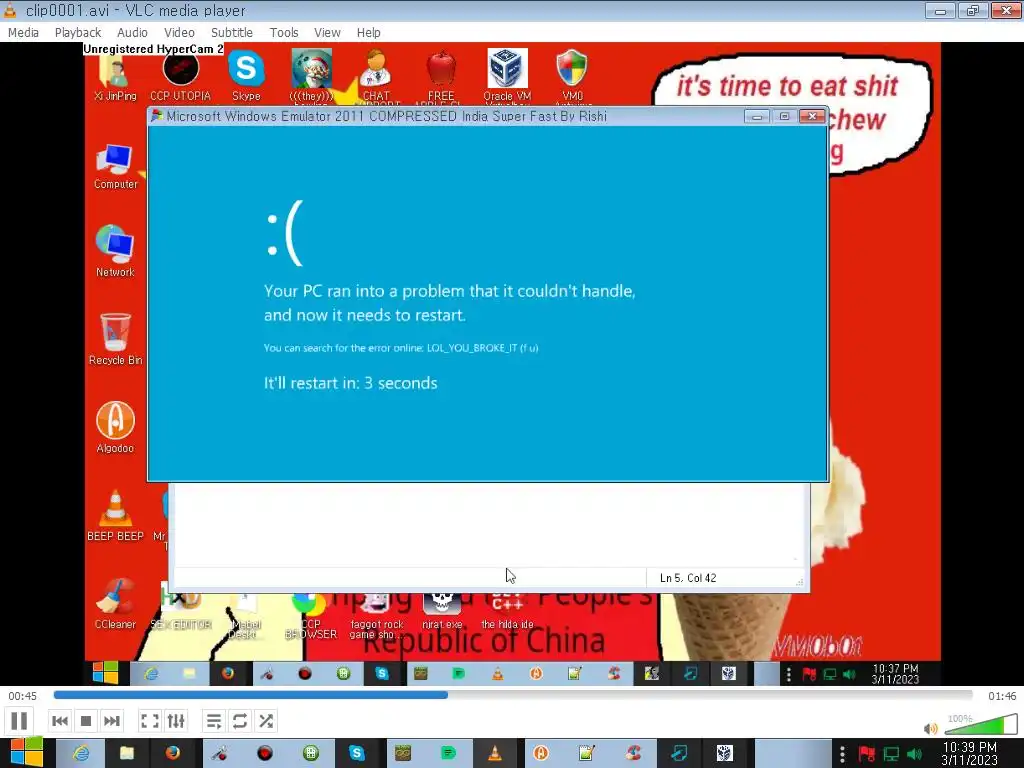Mute audio via VLC speaker icon
The width and height of the screenshot is (1024, 768).
[x=931, y=728]
